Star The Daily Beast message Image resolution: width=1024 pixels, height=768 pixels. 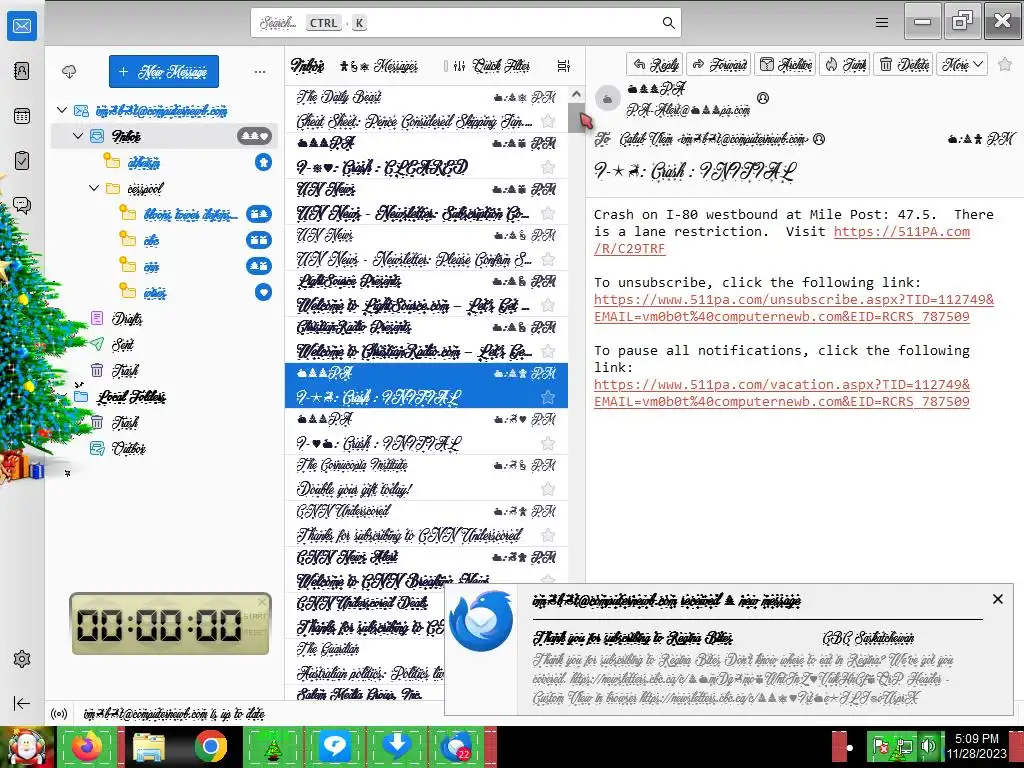click(x=548, y=121)
